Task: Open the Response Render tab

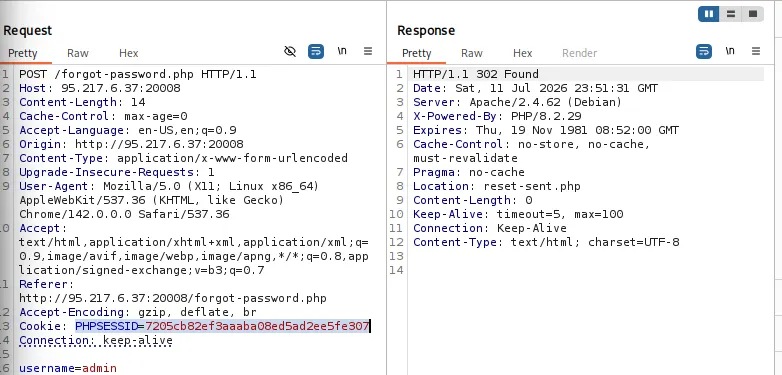Action: tap(580, 53)
